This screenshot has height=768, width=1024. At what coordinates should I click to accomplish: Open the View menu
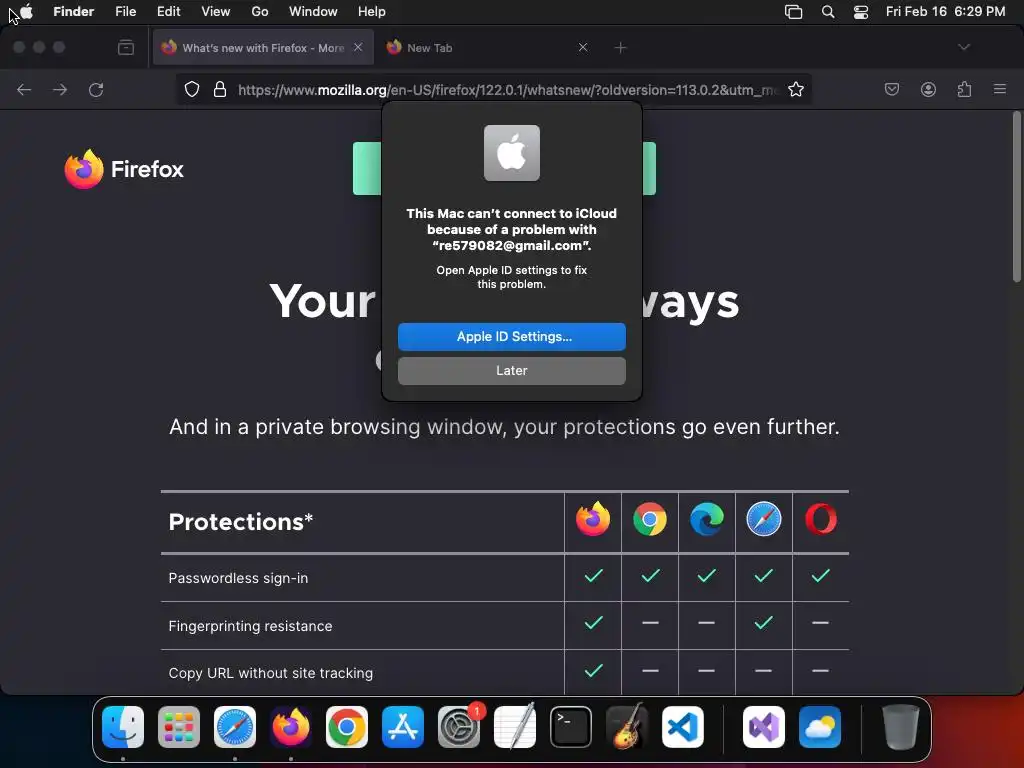(x=216, y=11)
